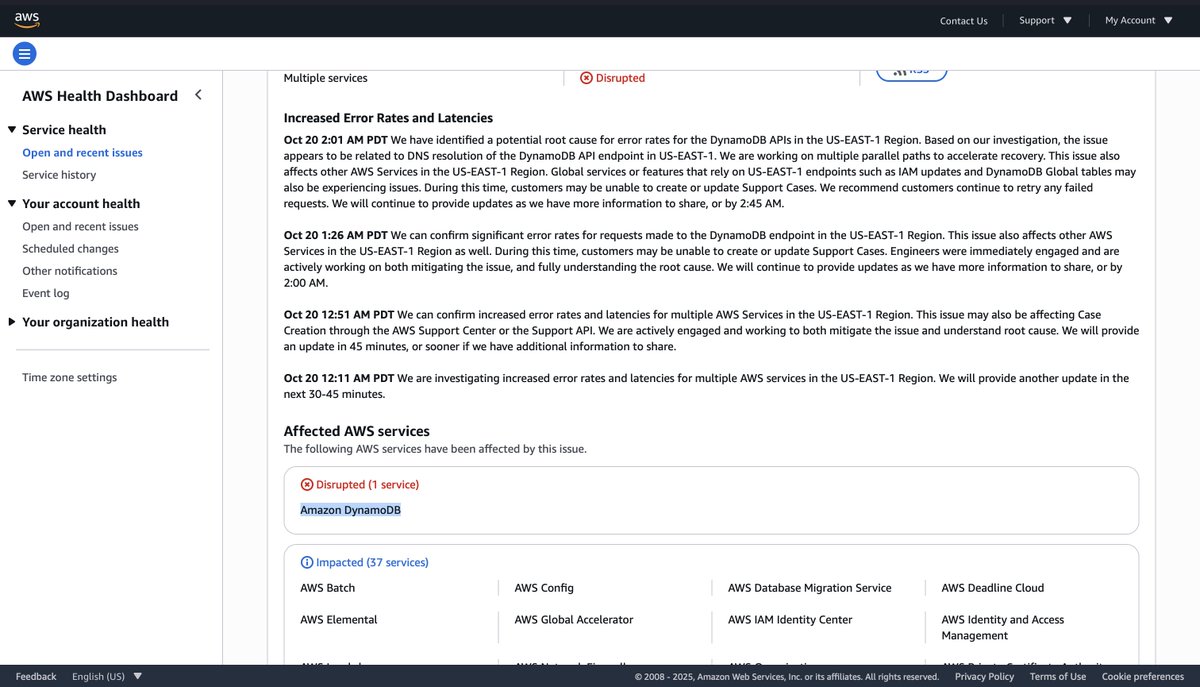Open the Support dropdown menu

pyautogui.click(x=1045, y=20)
